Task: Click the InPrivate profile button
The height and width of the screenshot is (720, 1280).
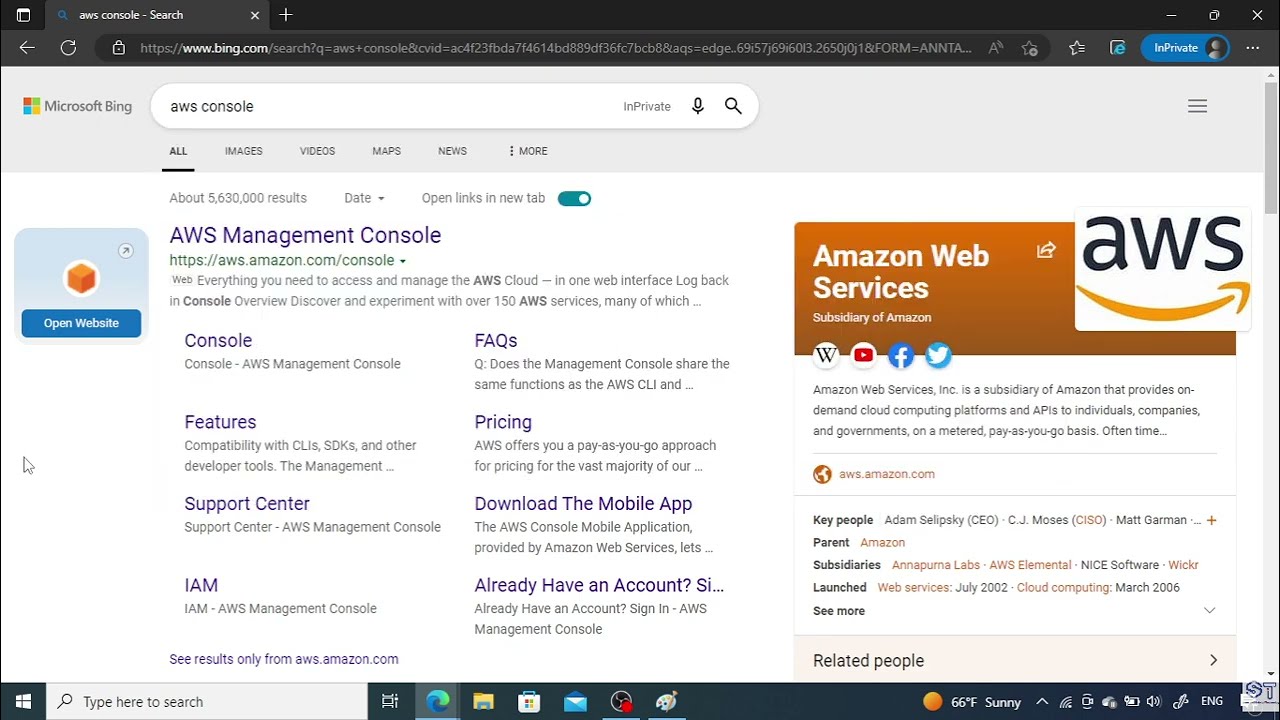Action: coord(1185,48)
